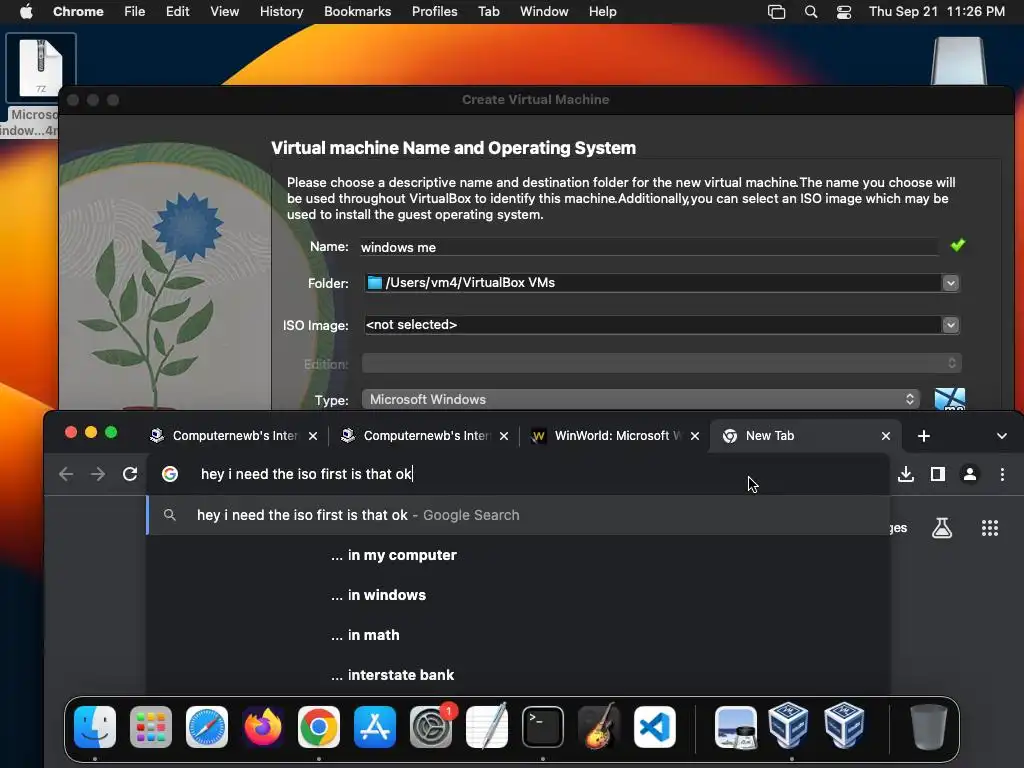Launch Safari from the dock

[207, 727]
